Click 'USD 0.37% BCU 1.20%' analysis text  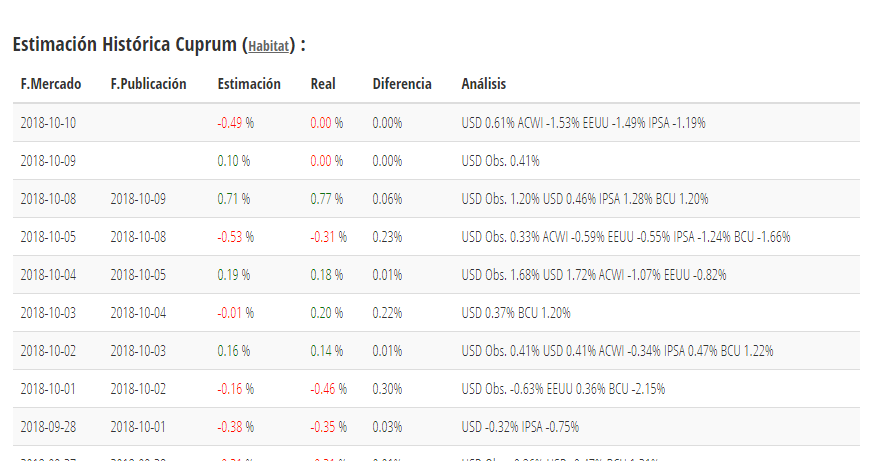pyautogui.click(x=516, y=313)
